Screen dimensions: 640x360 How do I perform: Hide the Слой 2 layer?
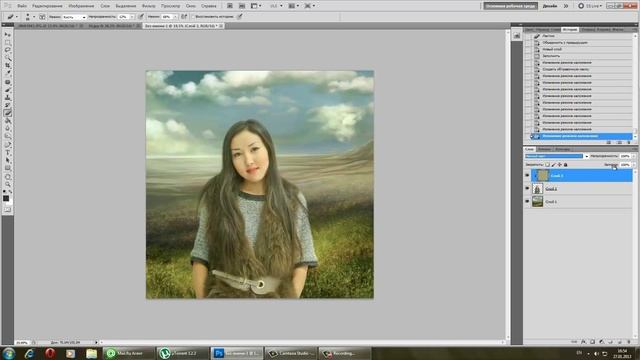527,189
